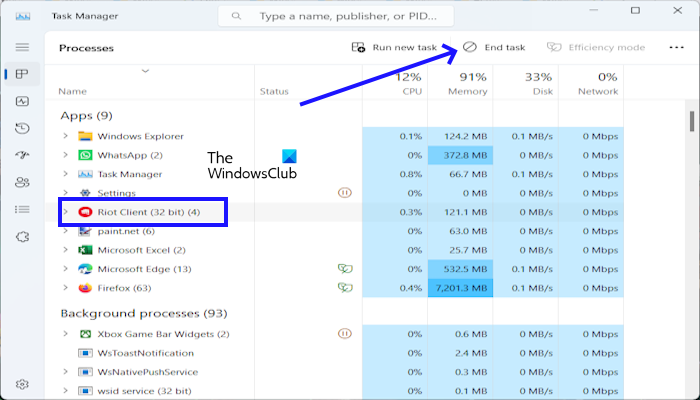Viewport: 700px width, 400px height.
Task: Click the vertical scrollbar thumb
Action: [692, 122]
